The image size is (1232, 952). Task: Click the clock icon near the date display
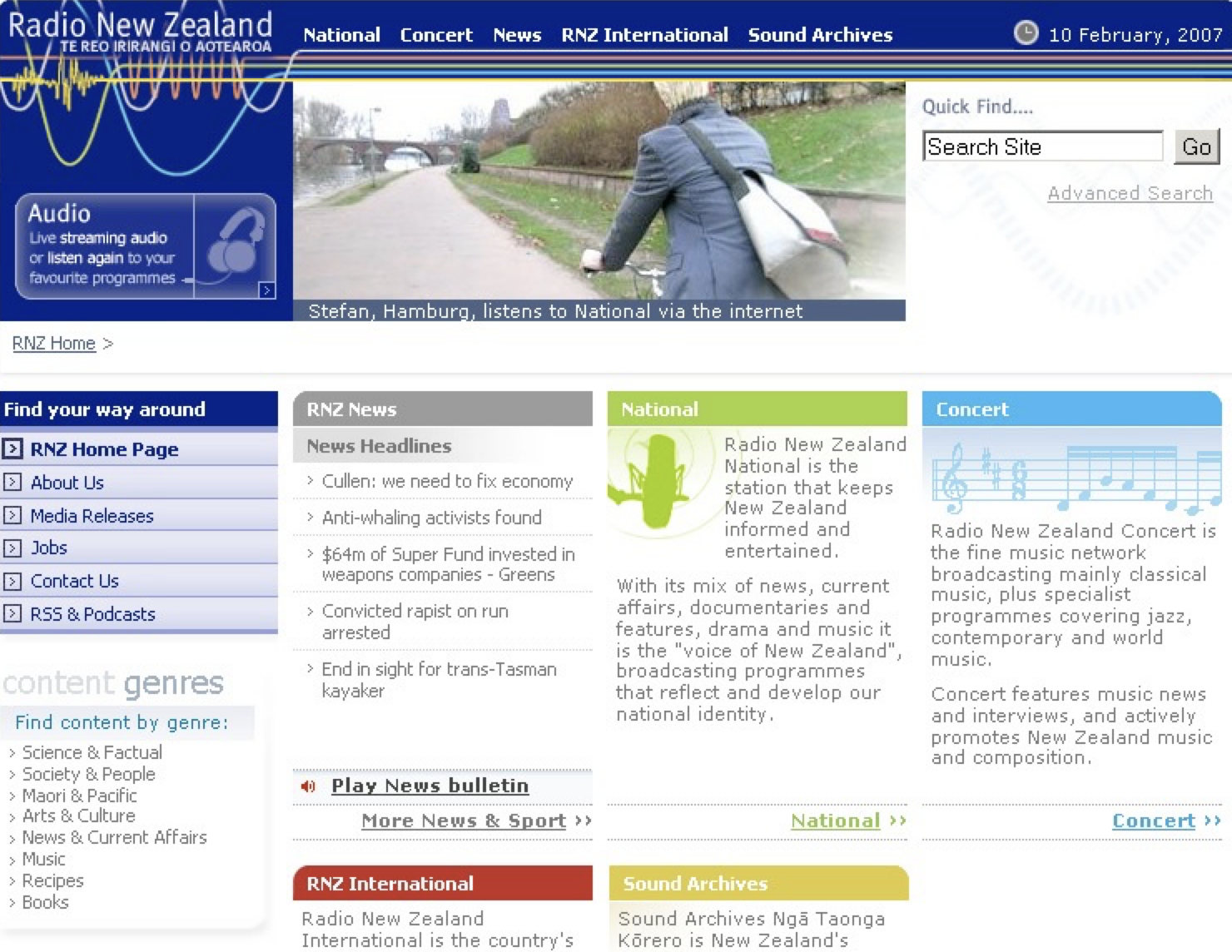(x=1026, y=34)
